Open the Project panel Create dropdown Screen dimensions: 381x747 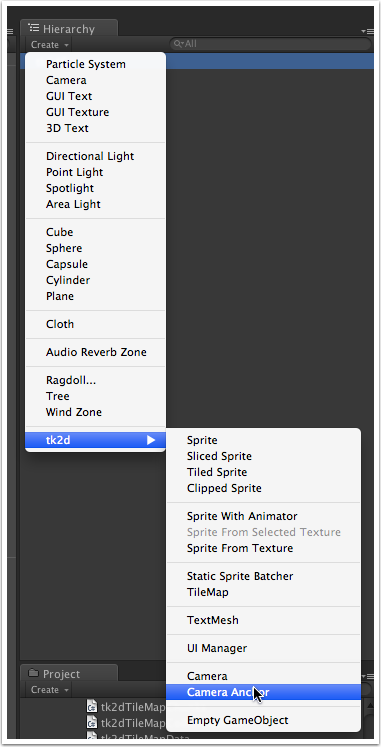50,689
